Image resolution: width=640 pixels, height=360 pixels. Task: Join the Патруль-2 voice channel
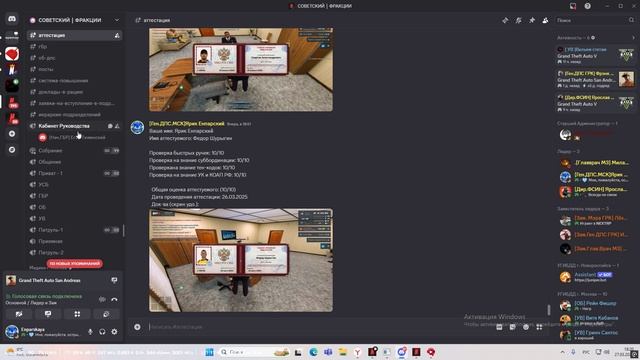(75, 253)
